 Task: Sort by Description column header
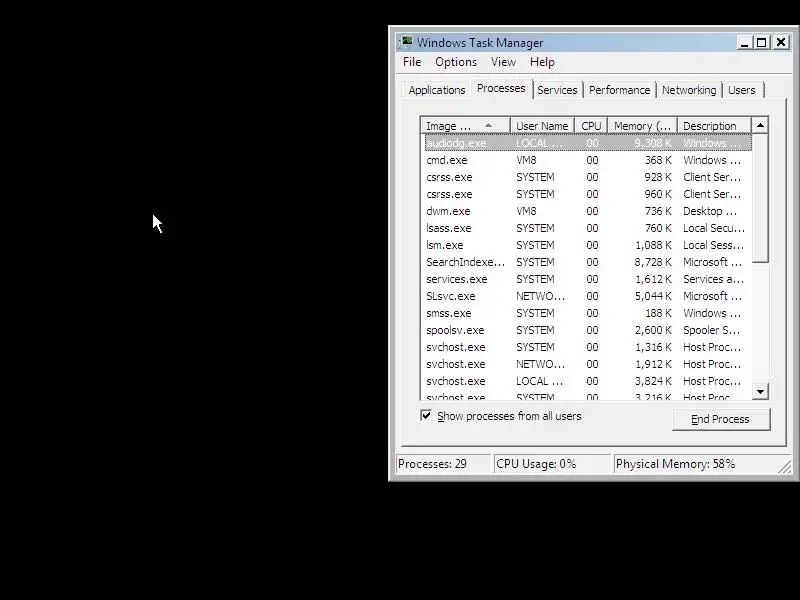coord(714,126)
